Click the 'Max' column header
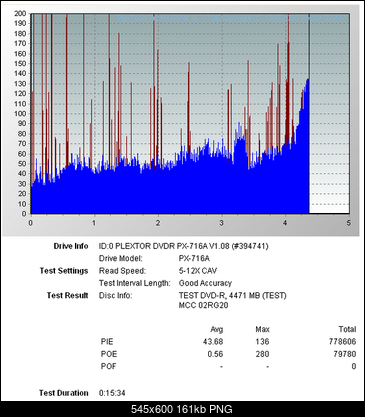This screenshot has width=365, height=417. point(262,330)
